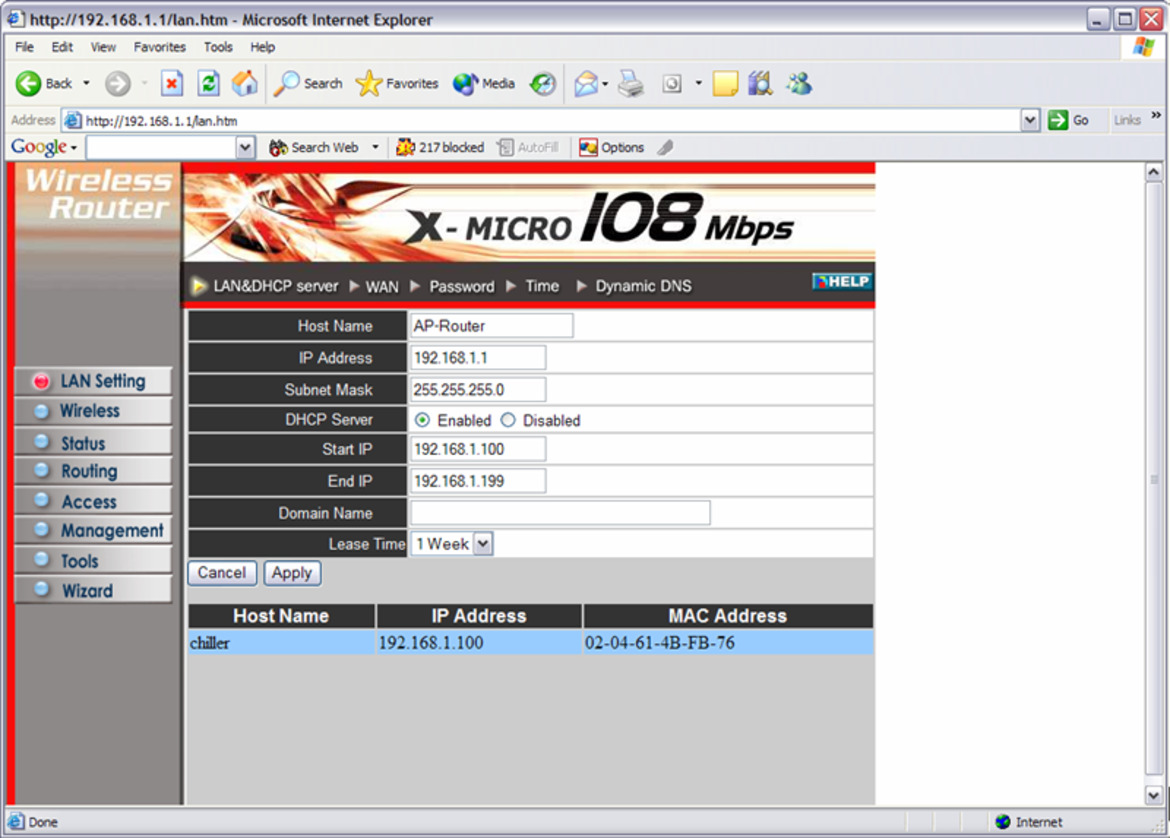The image size is (1170, 838).
Task: Click the Mail envelope icon
Action: [586, 84]
